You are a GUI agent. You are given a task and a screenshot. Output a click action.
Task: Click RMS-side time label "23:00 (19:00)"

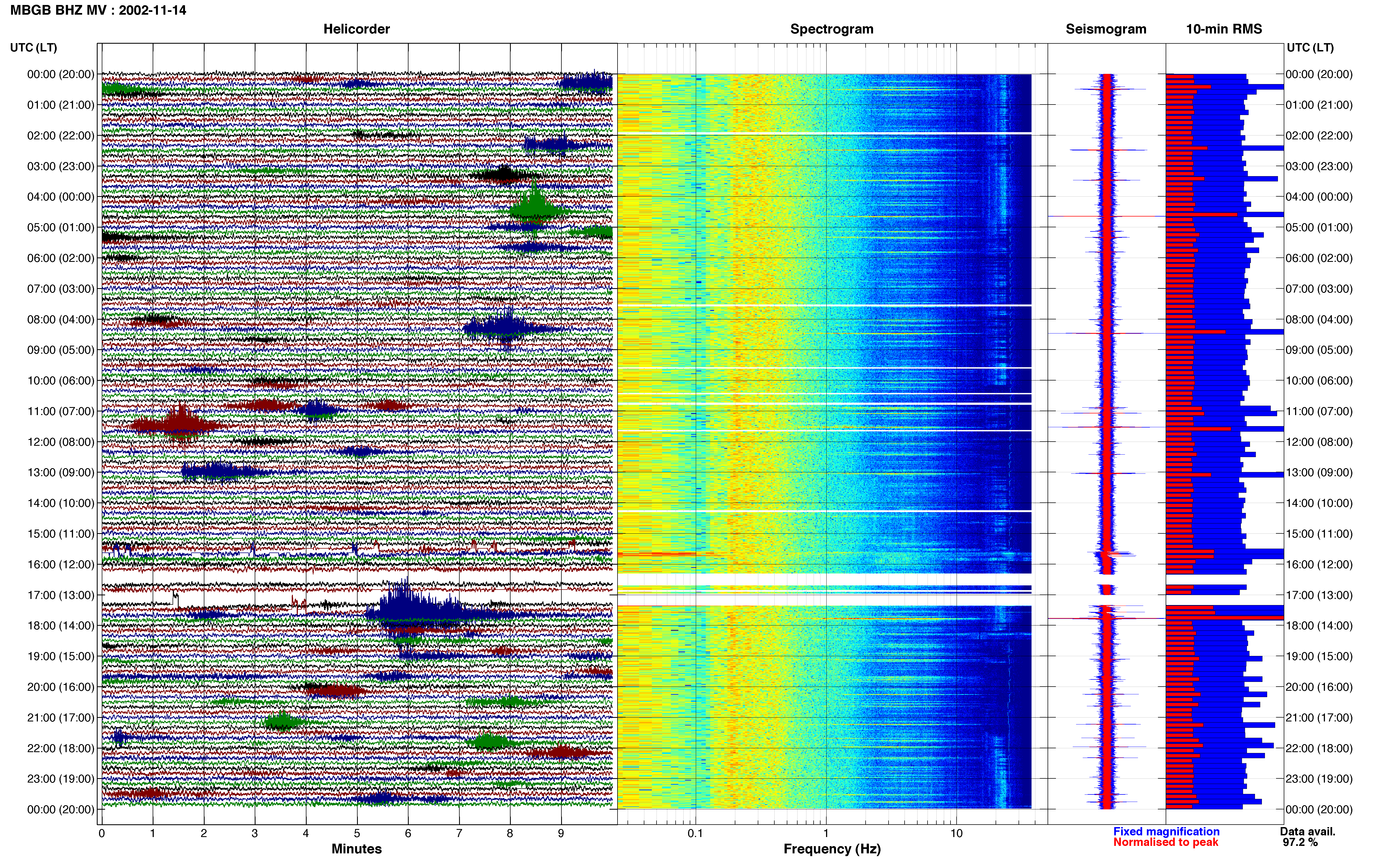(x=1319, y=779)
